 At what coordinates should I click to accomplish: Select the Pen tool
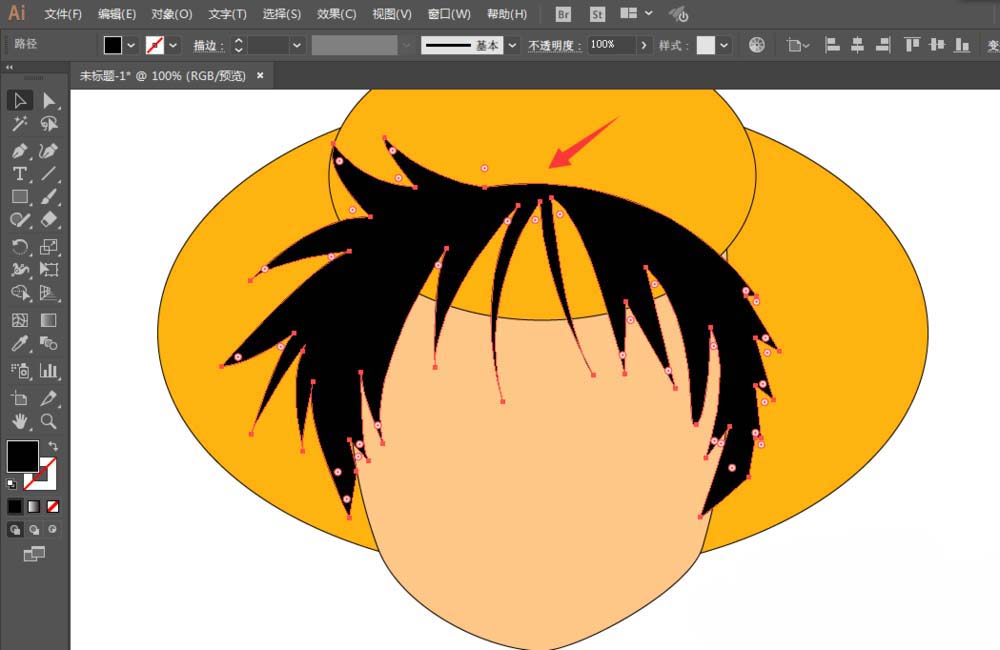coord(20,151)
